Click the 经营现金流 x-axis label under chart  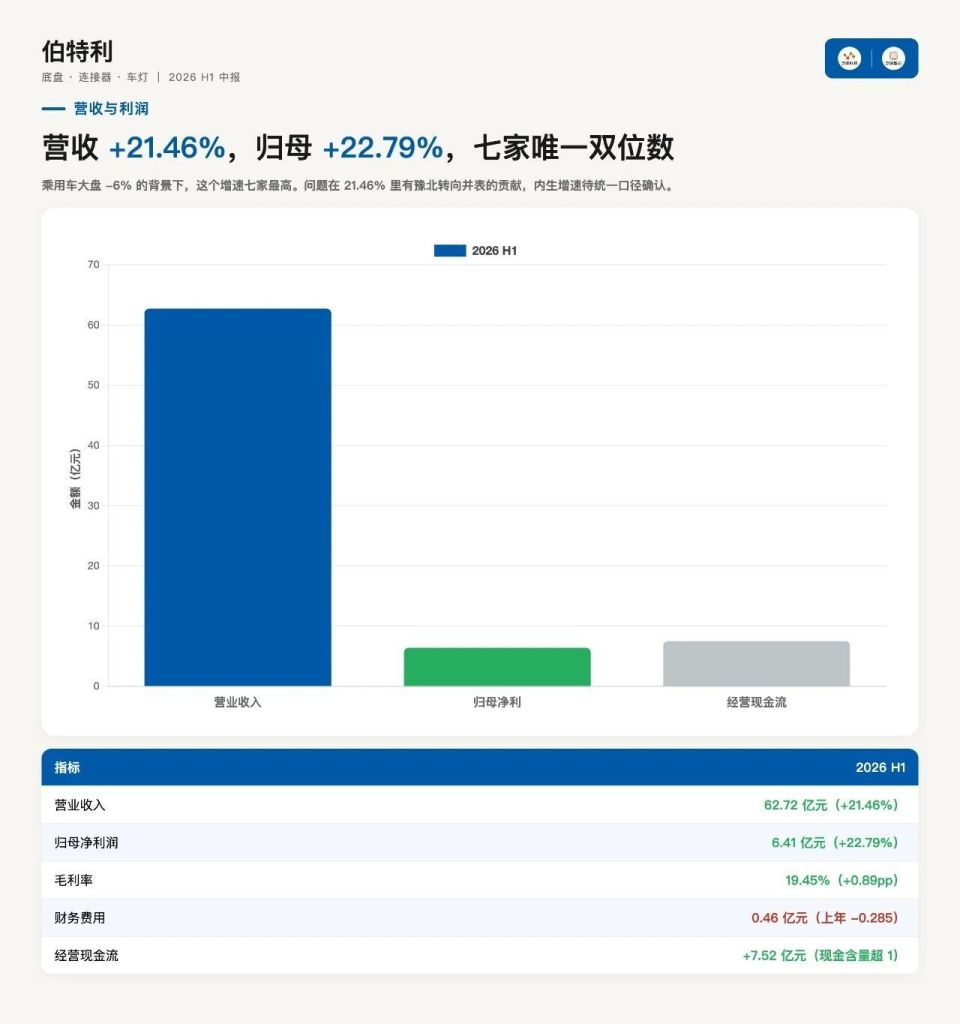pyautogui.click(x=756, y=702)
